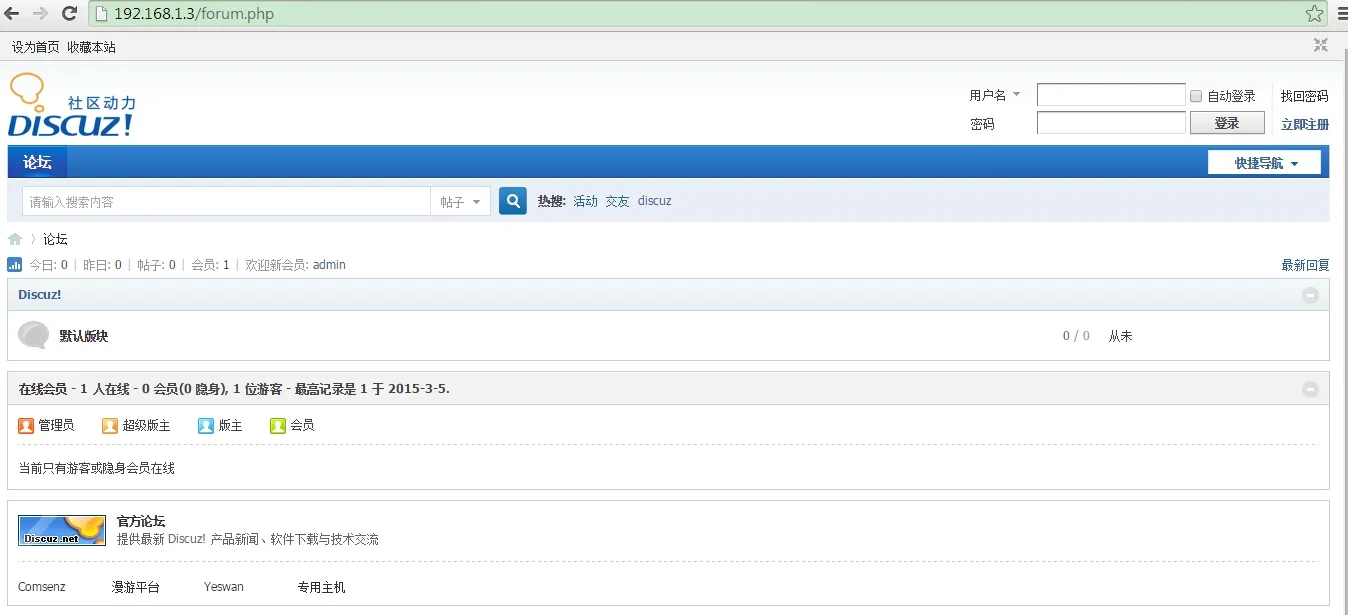Click the browser address bar URL
The height and width of the screenshot is (615, 1348).
(x=194, y=14)
